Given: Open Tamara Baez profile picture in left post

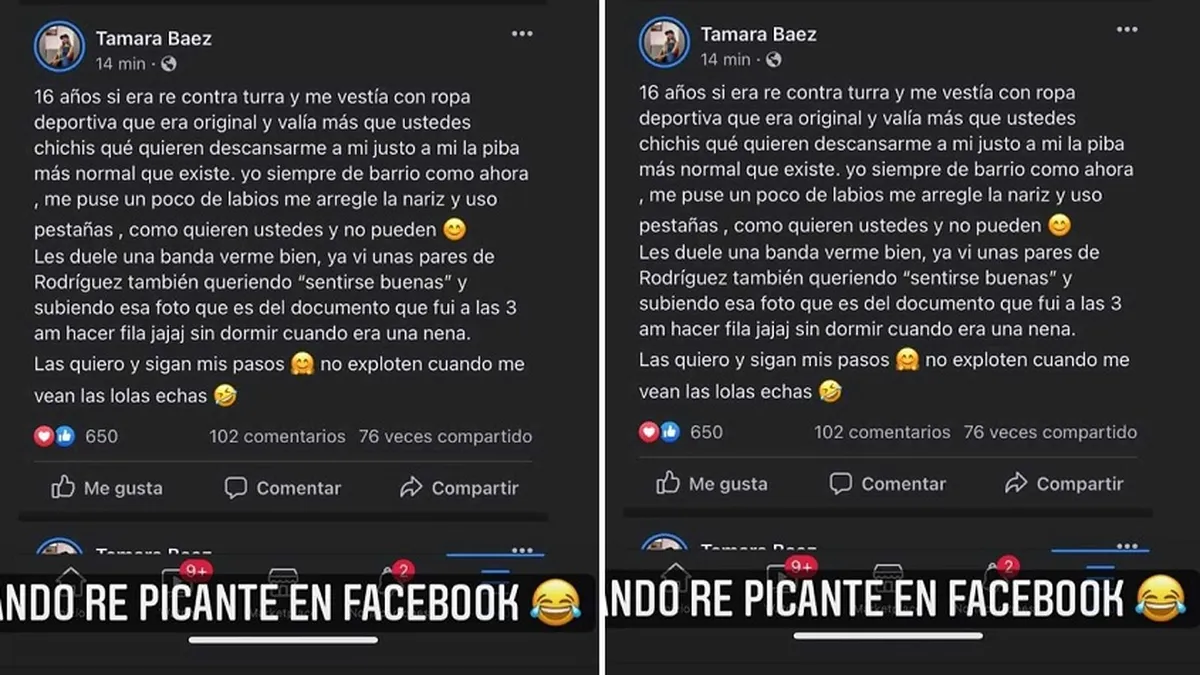Looking at the screenshot, I should pos(60,46).
